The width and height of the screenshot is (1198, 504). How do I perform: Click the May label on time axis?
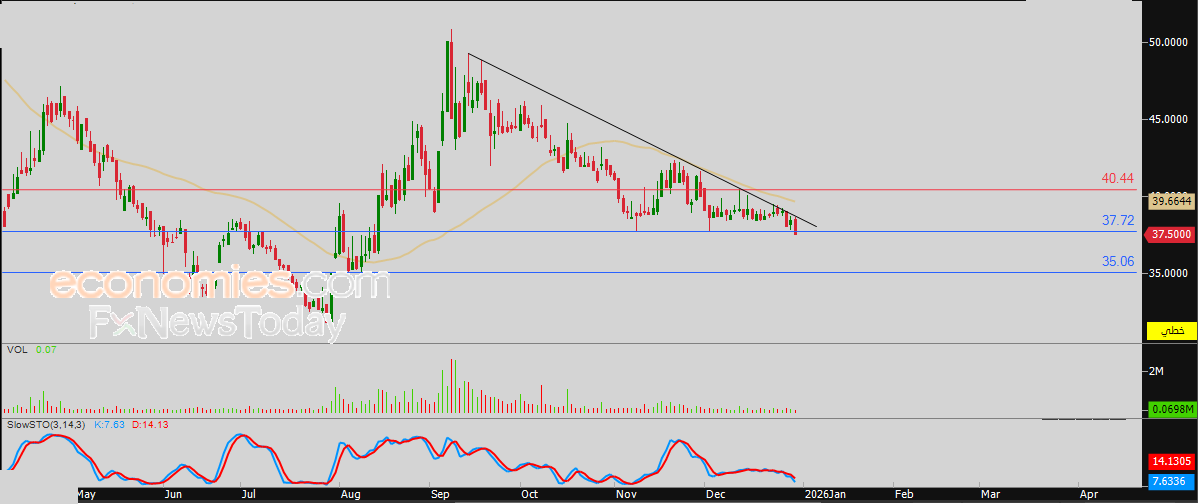click(86, 494)
